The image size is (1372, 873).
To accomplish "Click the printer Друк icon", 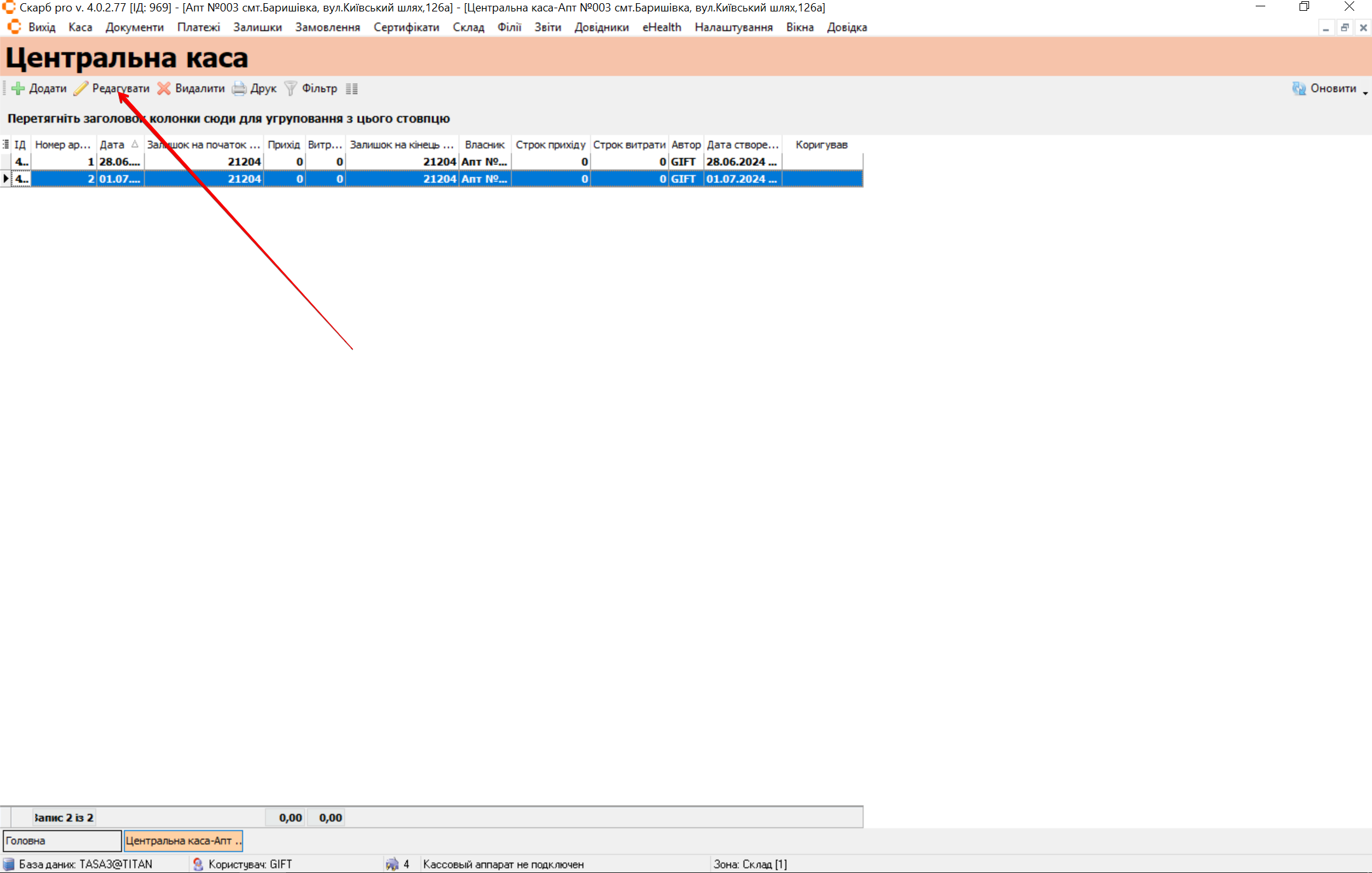I will point(239,88).
